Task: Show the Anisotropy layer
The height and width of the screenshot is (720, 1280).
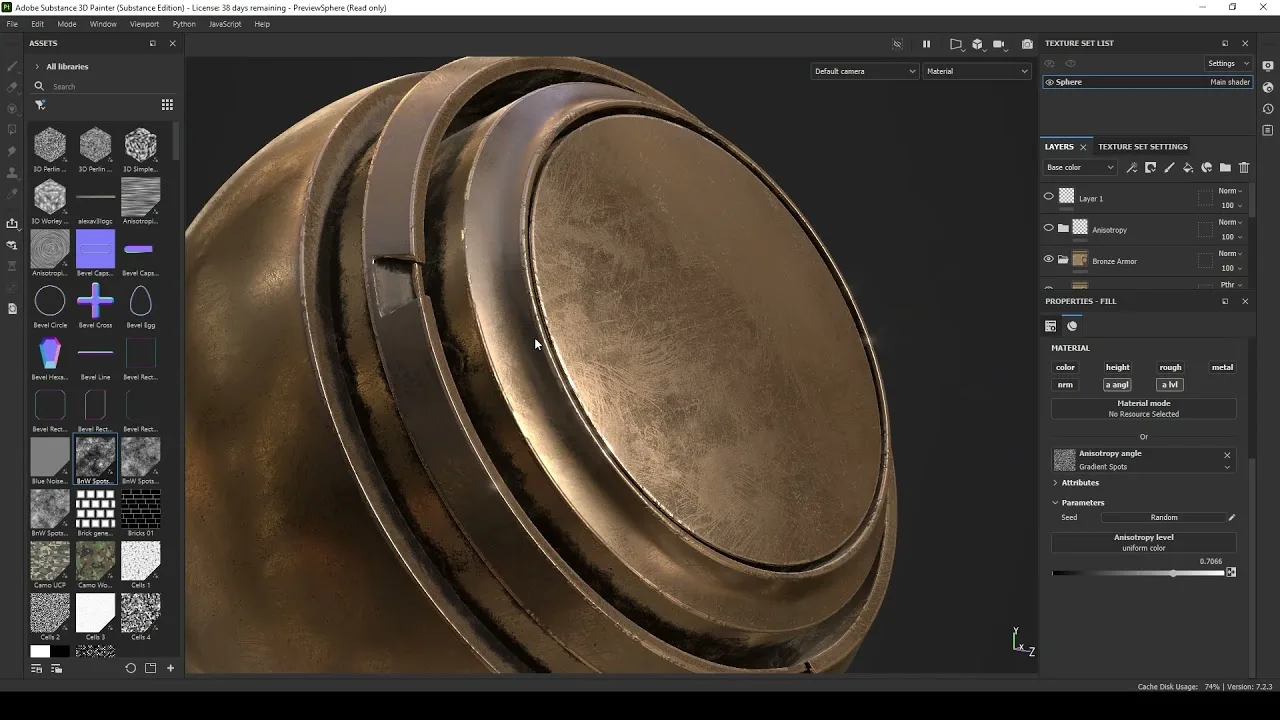Action: (1048, 228)
